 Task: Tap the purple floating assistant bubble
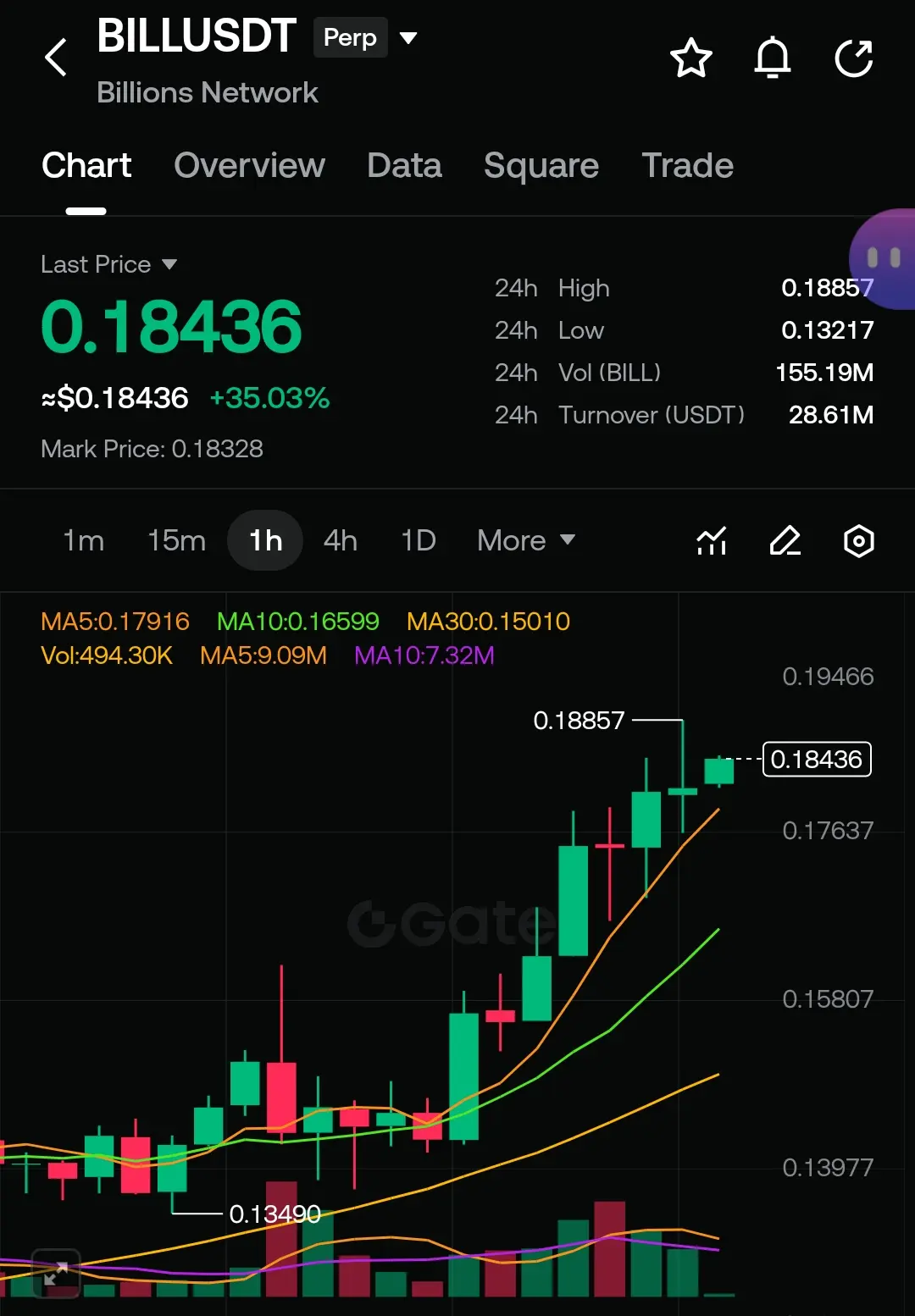coord(883,258)
